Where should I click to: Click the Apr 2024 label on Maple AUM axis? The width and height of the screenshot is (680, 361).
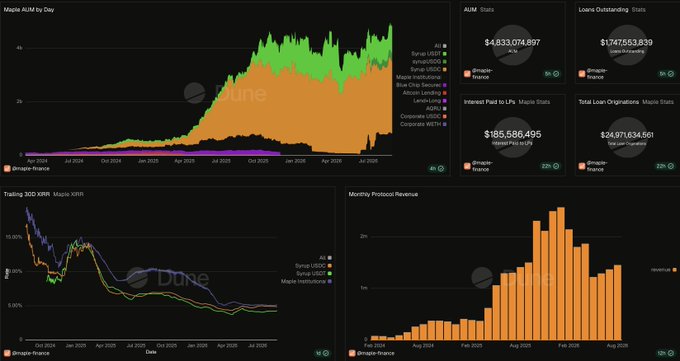(37, 161)
